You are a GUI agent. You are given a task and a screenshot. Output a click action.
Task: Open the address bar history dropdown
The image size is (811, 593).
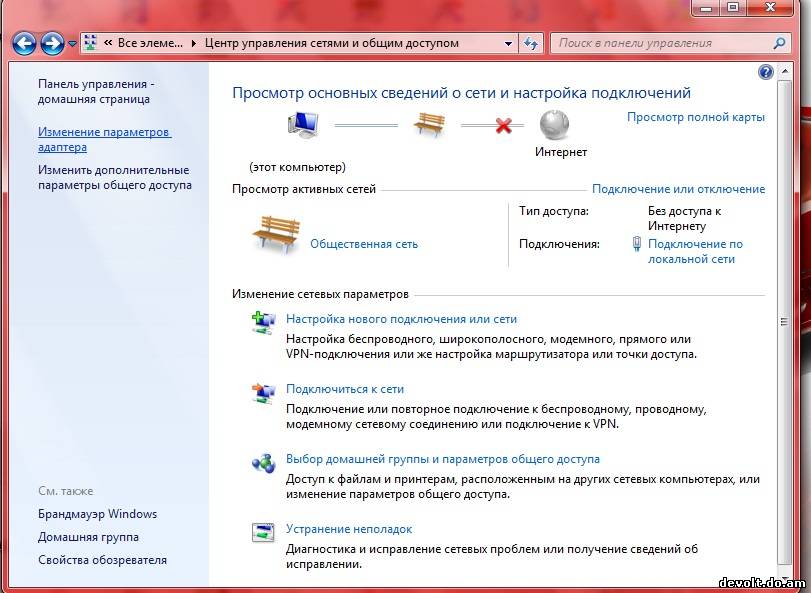(x=508, y=44)
